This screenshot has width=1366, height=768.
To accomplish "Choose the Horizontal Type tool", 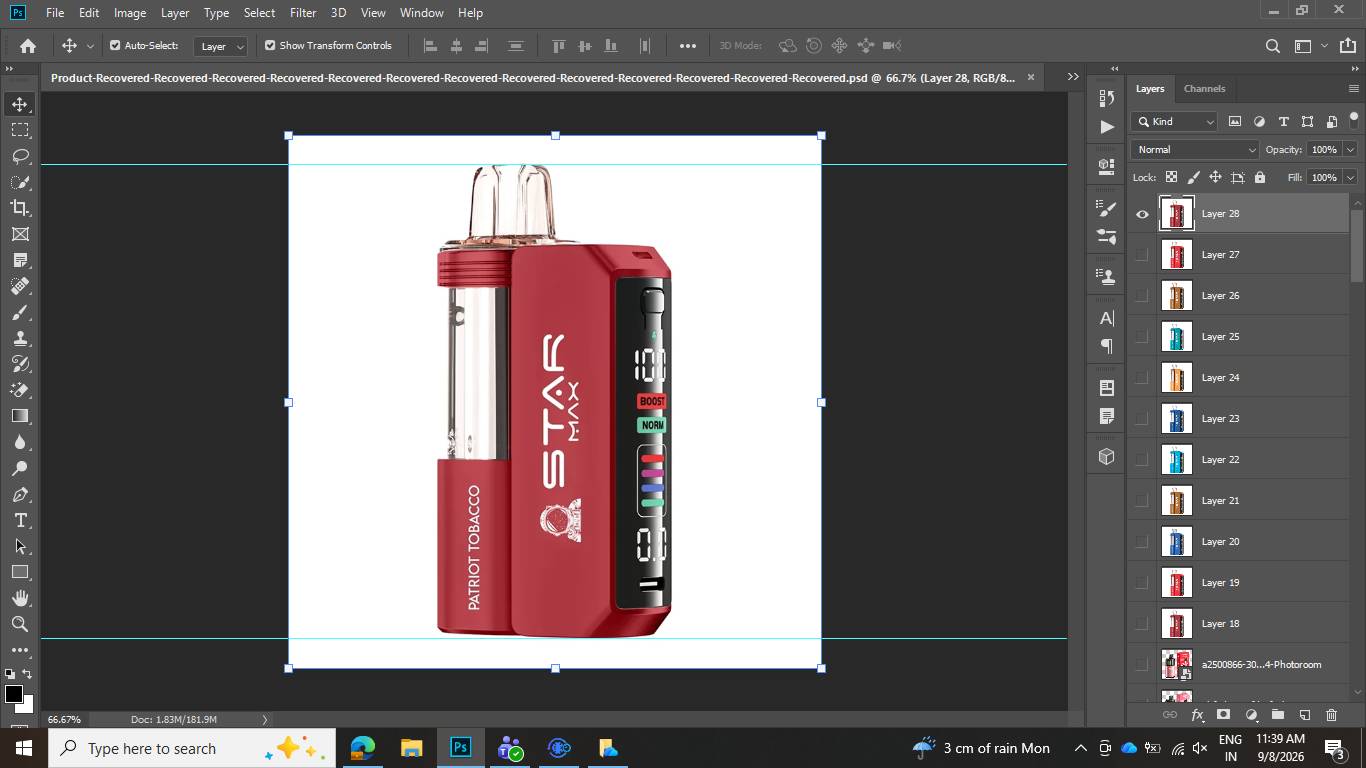I will (x=20, y=520).
